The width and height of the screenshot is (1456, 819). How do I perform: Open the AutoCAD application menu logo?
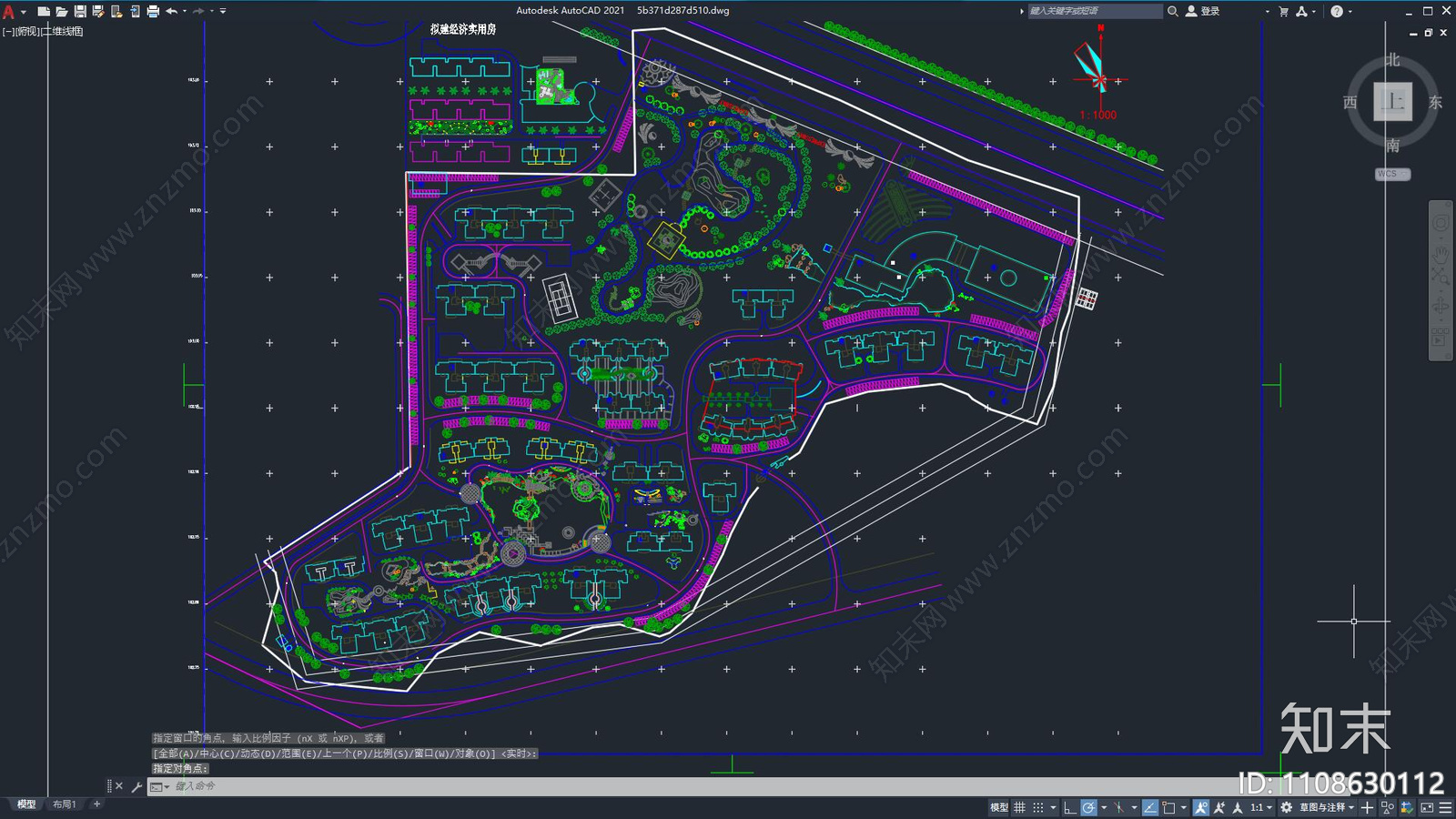(x=9, y=11)
